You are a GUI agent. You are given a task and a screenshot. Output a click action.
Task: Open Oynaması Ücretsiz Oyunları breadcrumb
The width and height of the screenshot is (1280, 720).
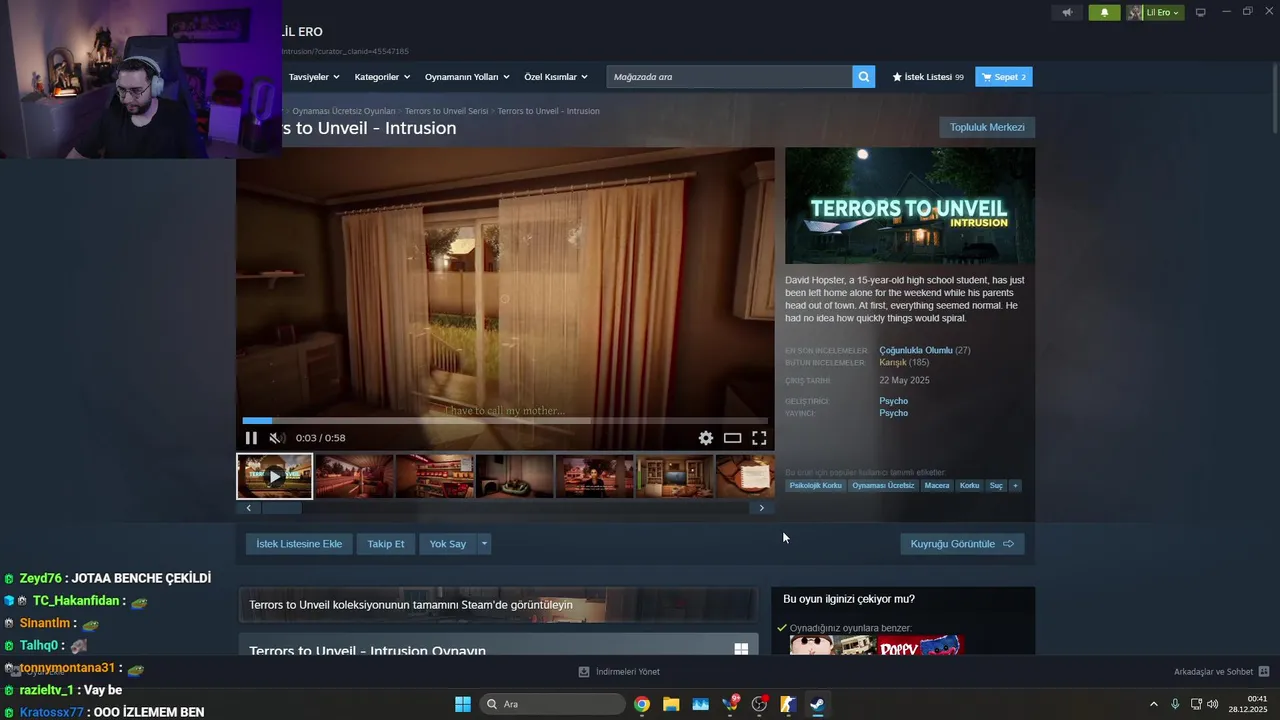coord(344,111)
